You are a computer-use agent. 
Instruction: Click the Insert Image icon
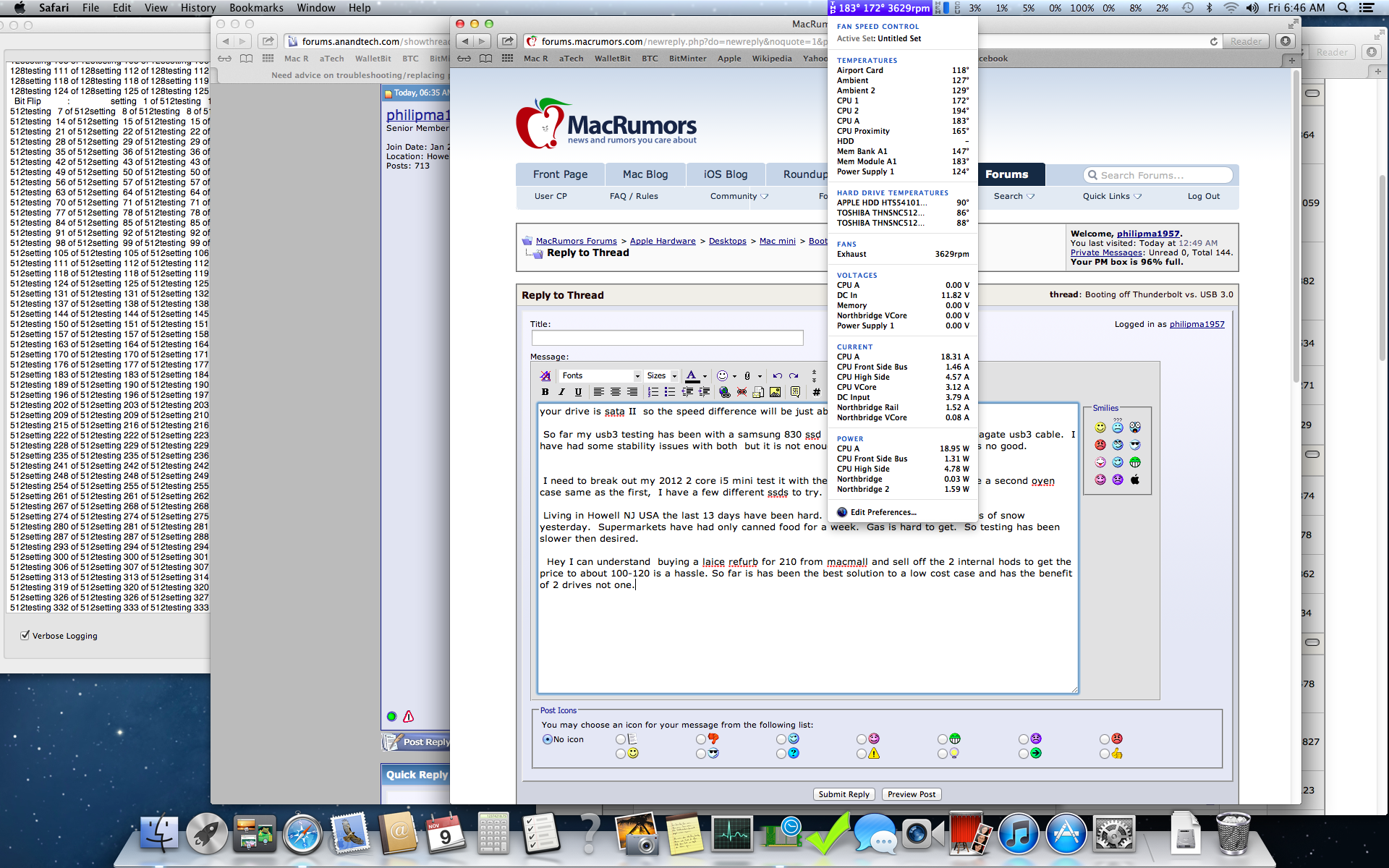(775, 392)
